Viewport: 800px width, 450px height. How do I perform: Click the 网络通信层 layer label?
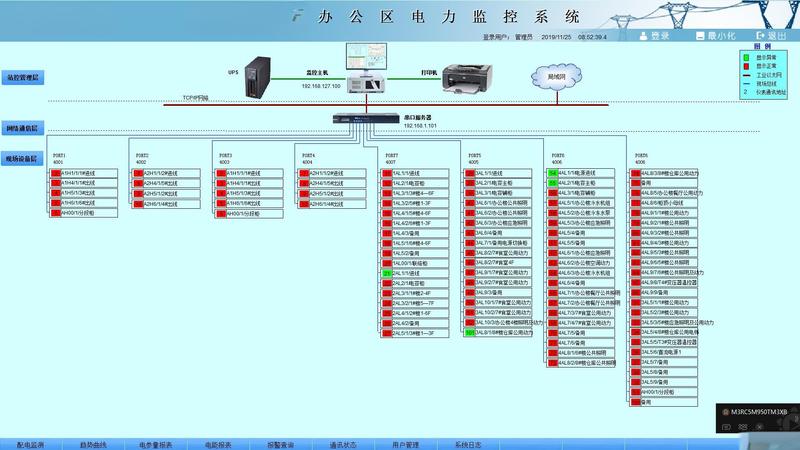point(22,129)
